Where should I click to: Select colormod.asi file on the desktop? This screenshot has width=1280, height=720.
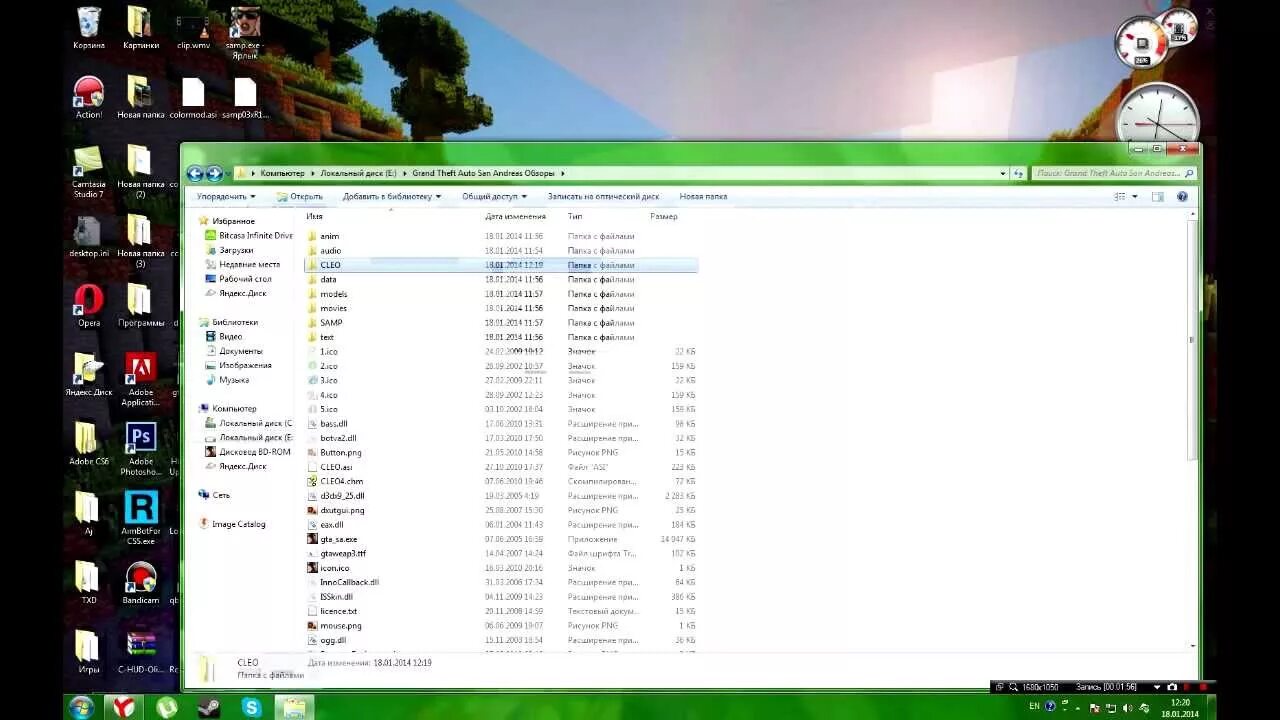coord(193,97)
